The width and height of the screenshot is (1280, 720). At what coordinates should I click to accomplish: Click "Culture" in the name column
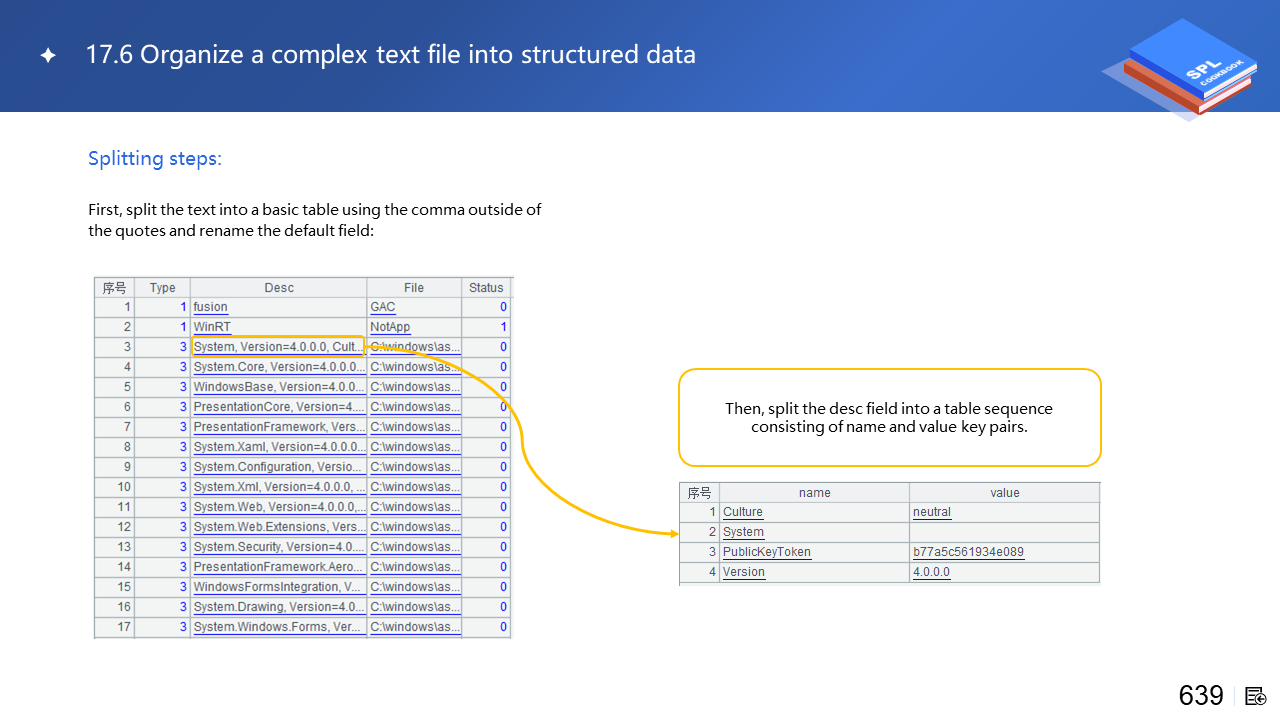click(743, 512)
